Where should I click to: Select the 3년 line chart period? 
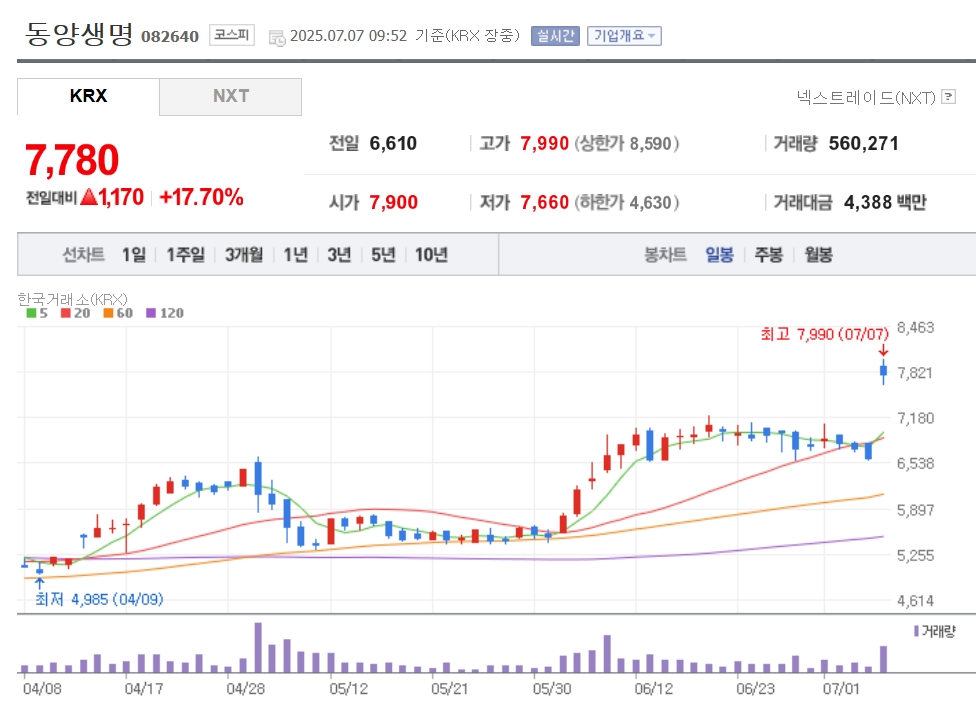(339, 255)
